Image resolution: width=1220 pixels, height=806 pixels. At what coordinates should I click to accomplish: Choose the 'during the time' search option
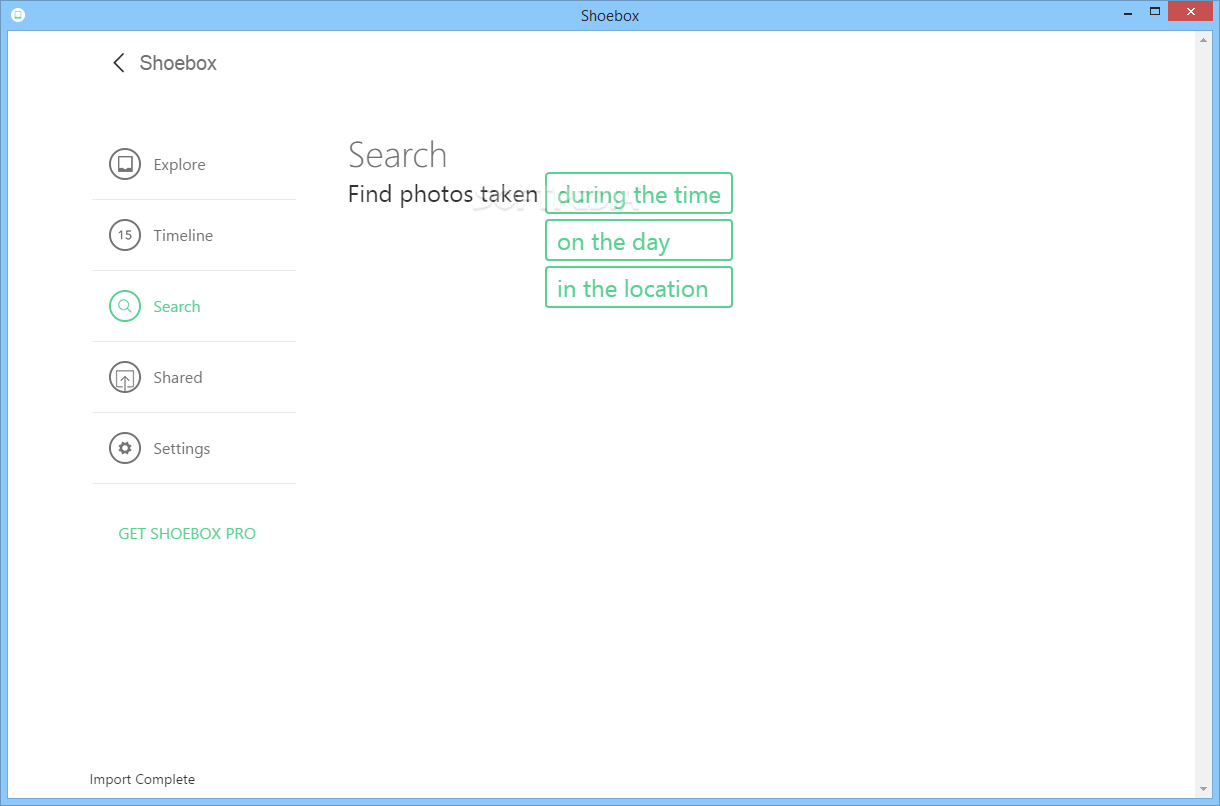[639, 193]
